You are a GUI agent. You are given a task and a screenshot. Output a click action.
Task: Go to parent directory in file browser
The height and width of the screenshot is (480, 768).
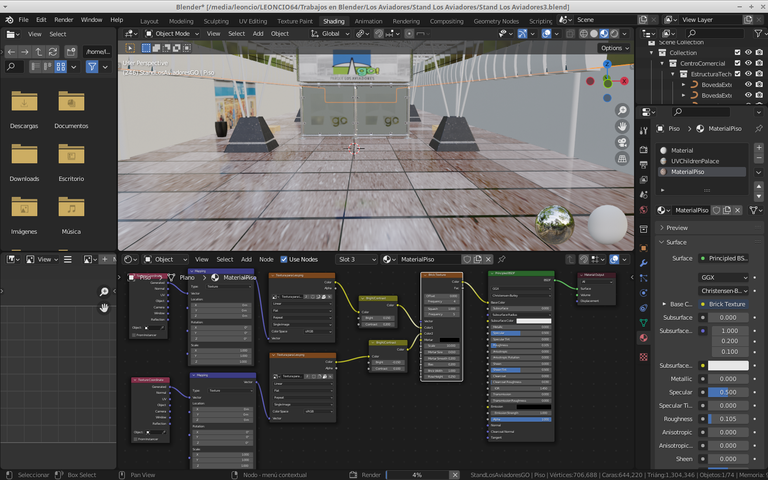tap(39, 51)
